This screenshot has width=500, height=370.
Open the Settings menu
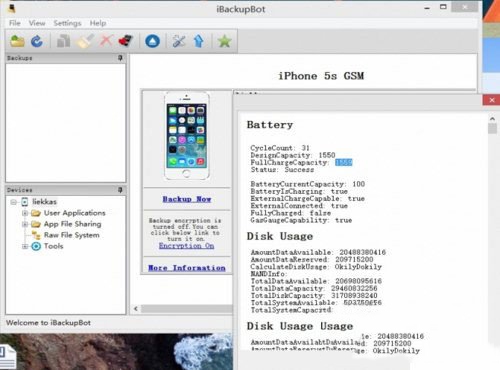(x=67, y=23)
